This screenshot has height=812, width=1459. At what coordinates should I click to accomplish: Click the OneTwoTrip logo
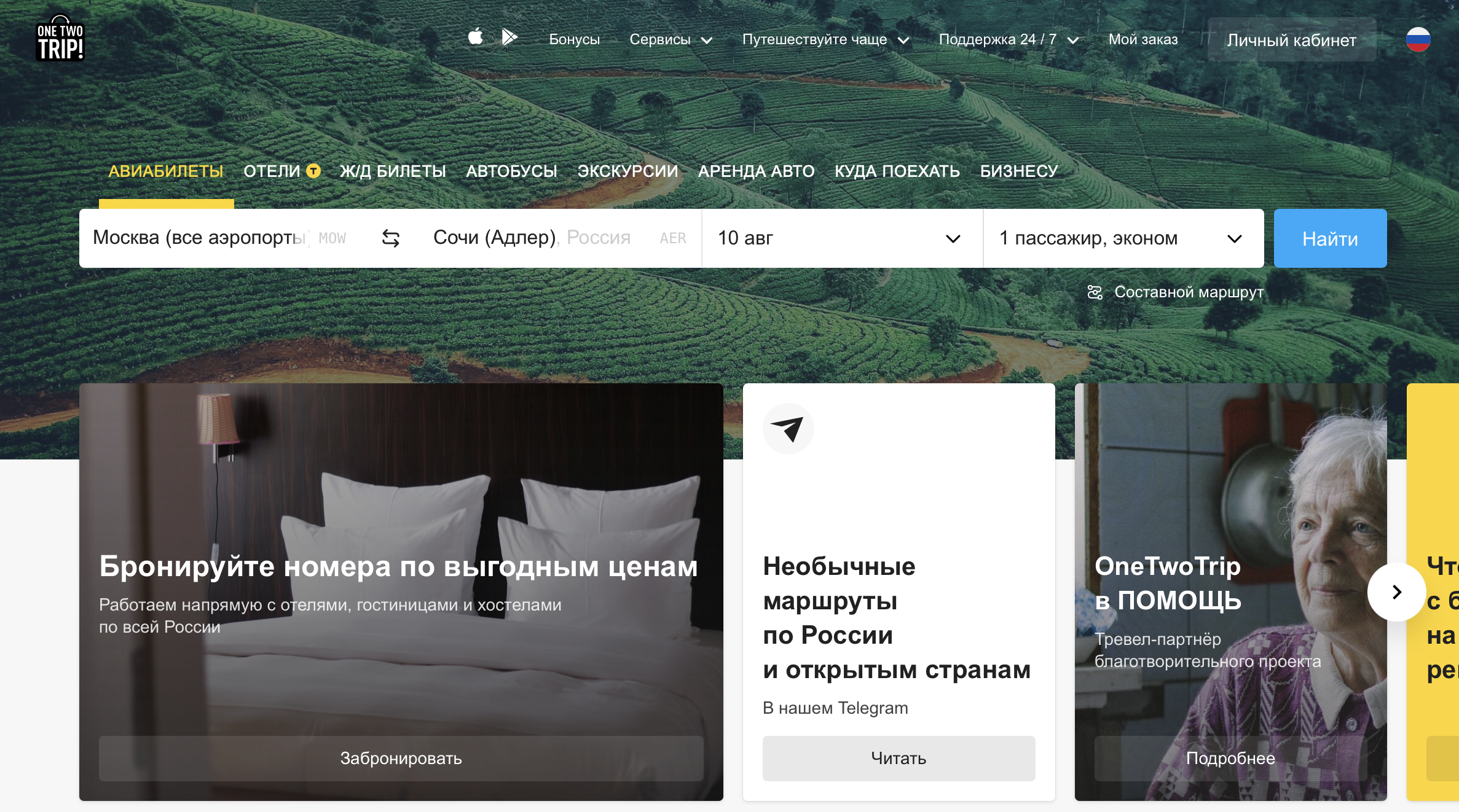tap(60, 38)
